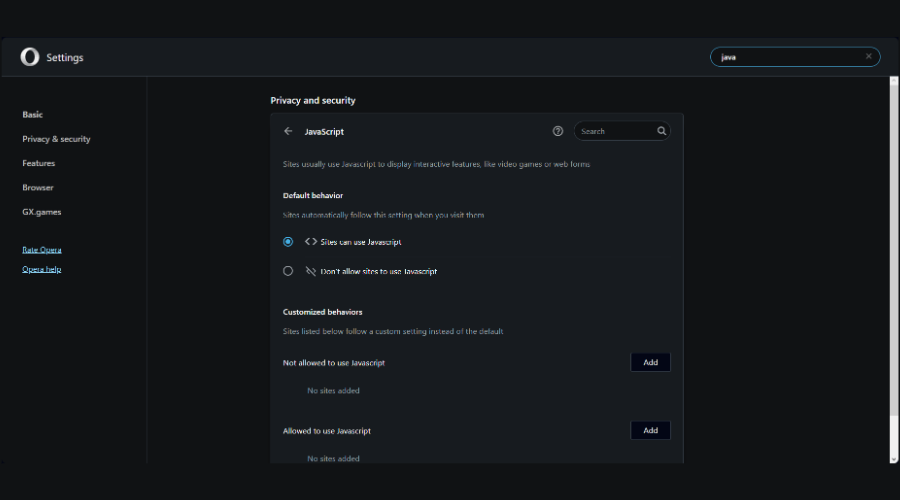Open the Basic settings section

point(33,115)
